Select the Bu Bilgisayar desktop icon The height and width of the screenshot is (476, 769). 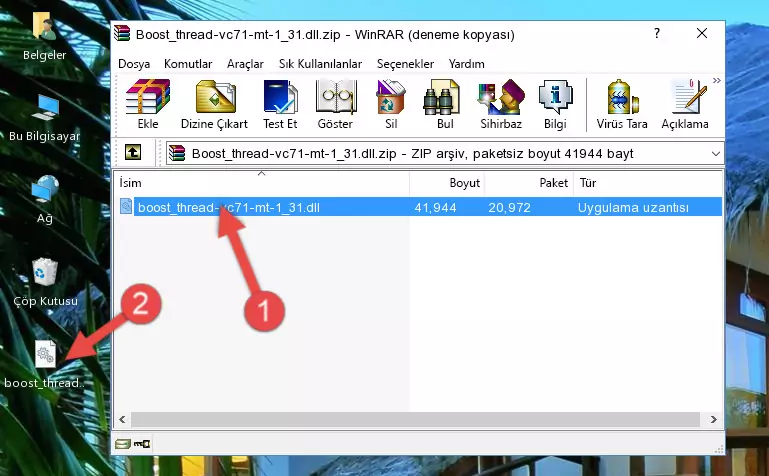tap(45, 118)
